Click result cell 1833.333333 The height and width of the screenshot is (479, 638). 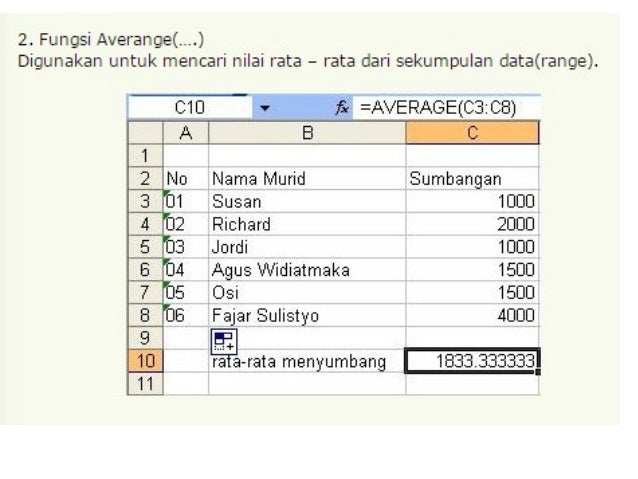[x=472, y=361]
